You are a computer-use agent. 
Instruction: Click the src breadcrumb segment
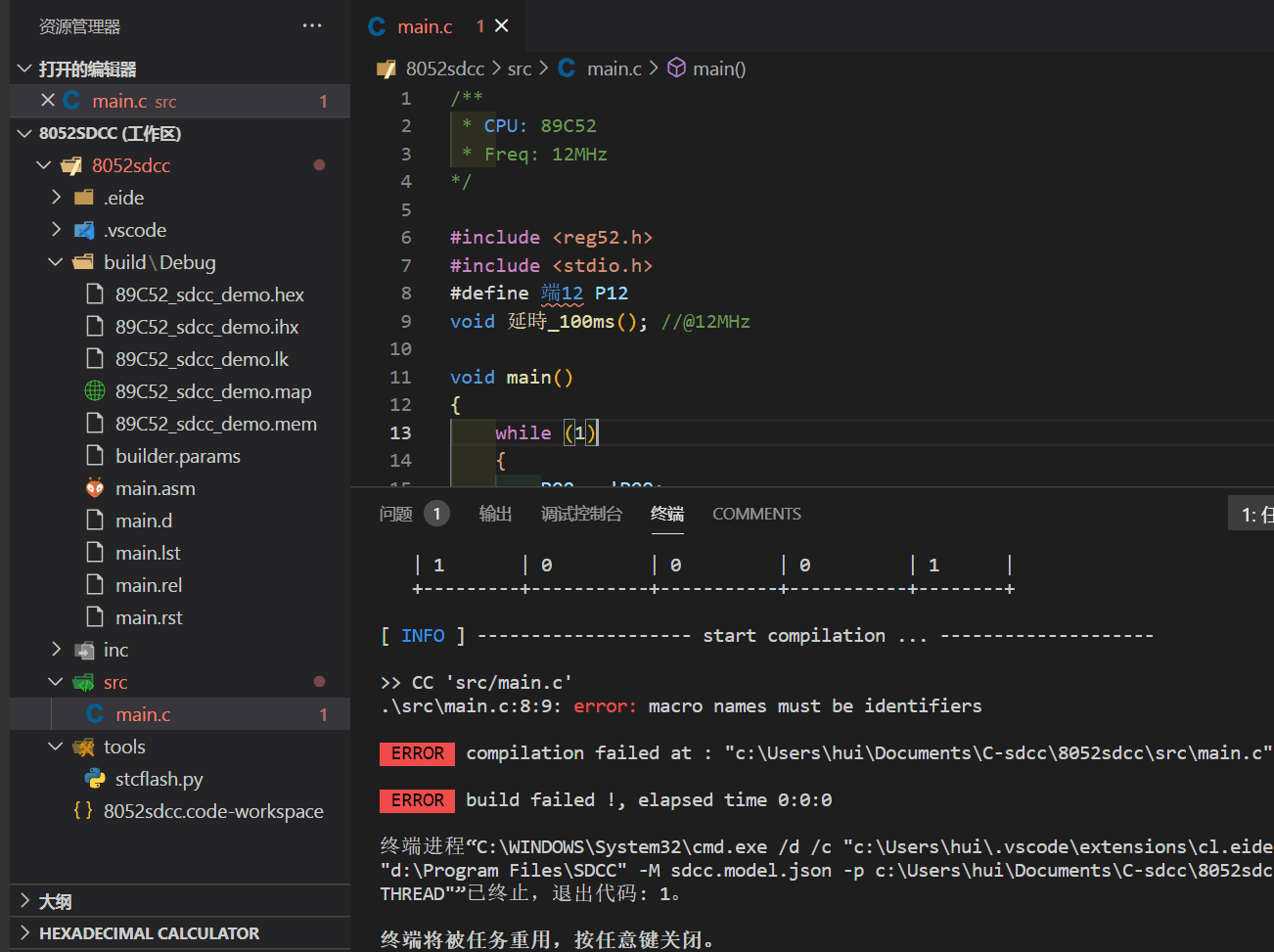pos(520,68)
